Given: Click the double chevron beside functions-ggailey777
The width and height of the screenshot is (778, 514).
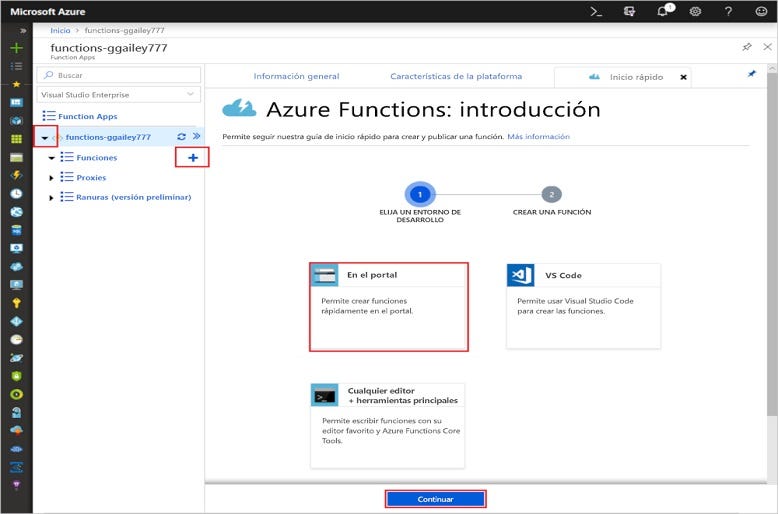Looking at the screenshot, I should (196, 136).
